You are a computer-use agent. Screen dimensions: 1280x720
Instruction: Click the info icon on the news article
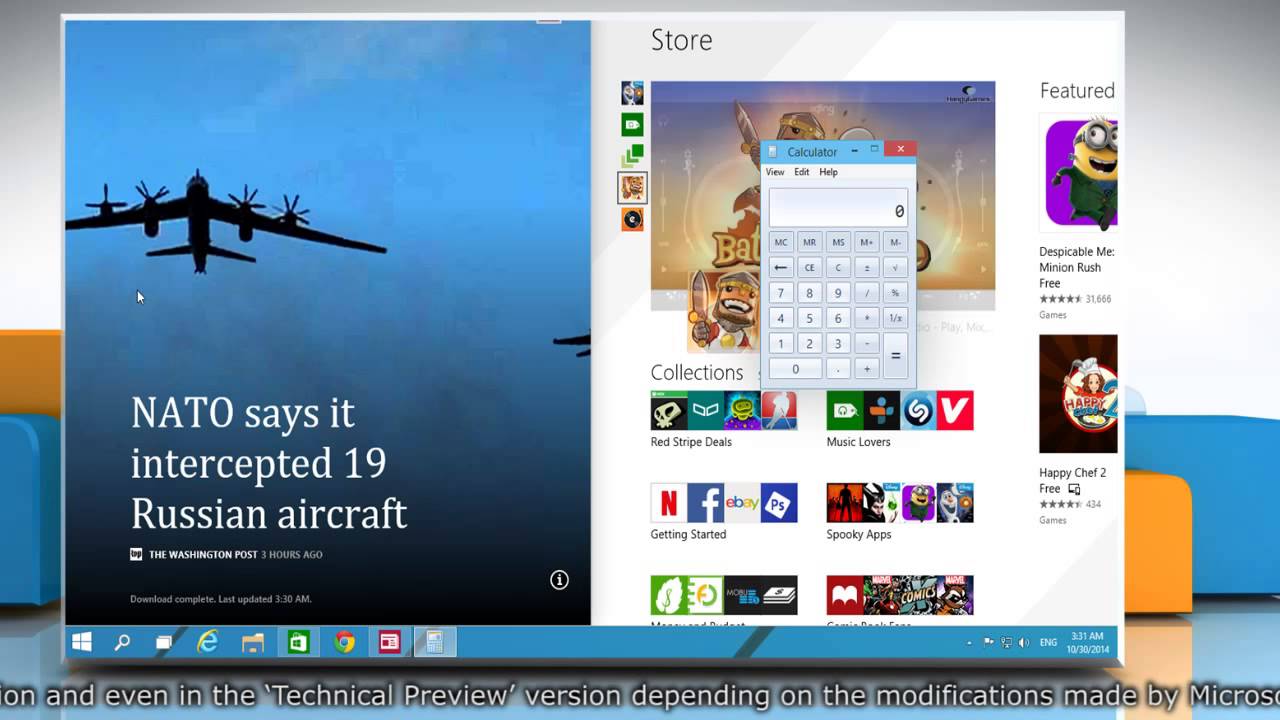(559, 580)
